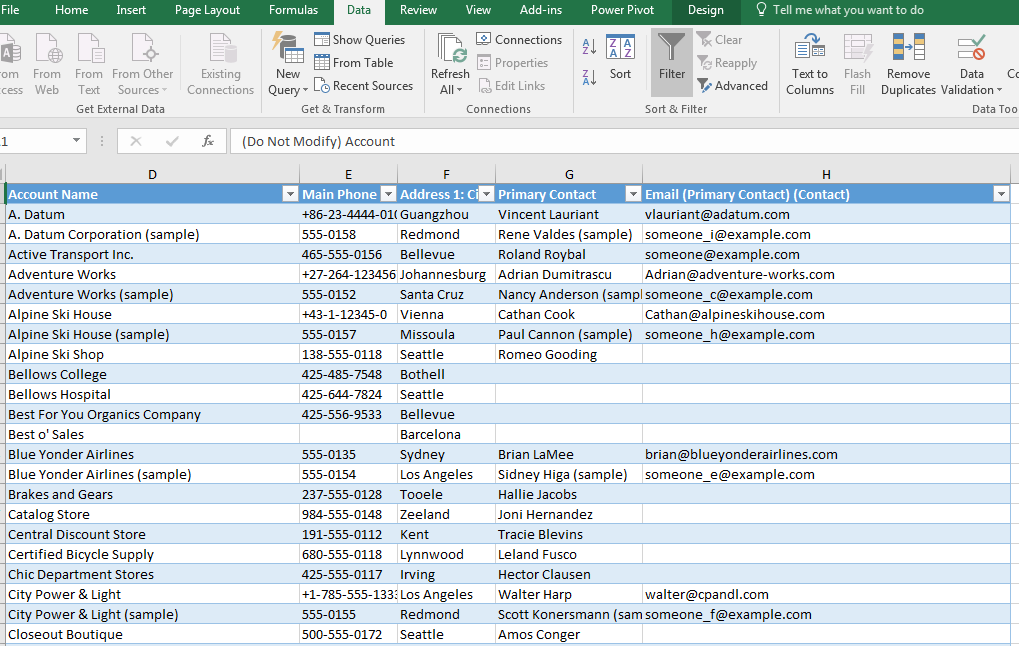Click the Connections icon

[x=484, y=40]
